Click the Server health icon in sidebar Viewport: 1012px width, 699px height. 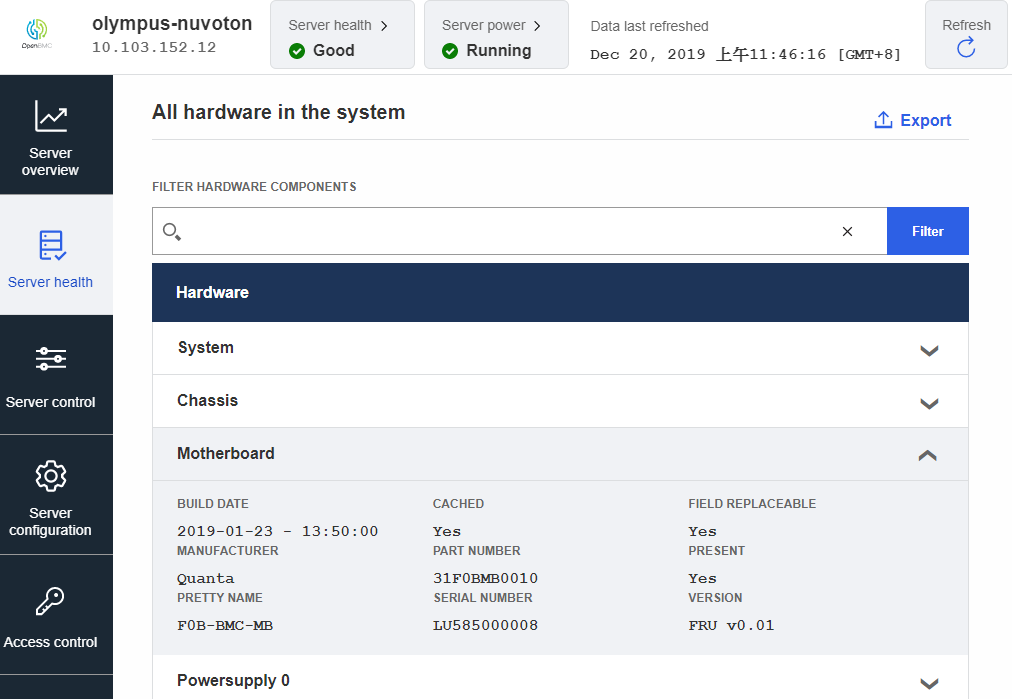click(x=51, y=245)
